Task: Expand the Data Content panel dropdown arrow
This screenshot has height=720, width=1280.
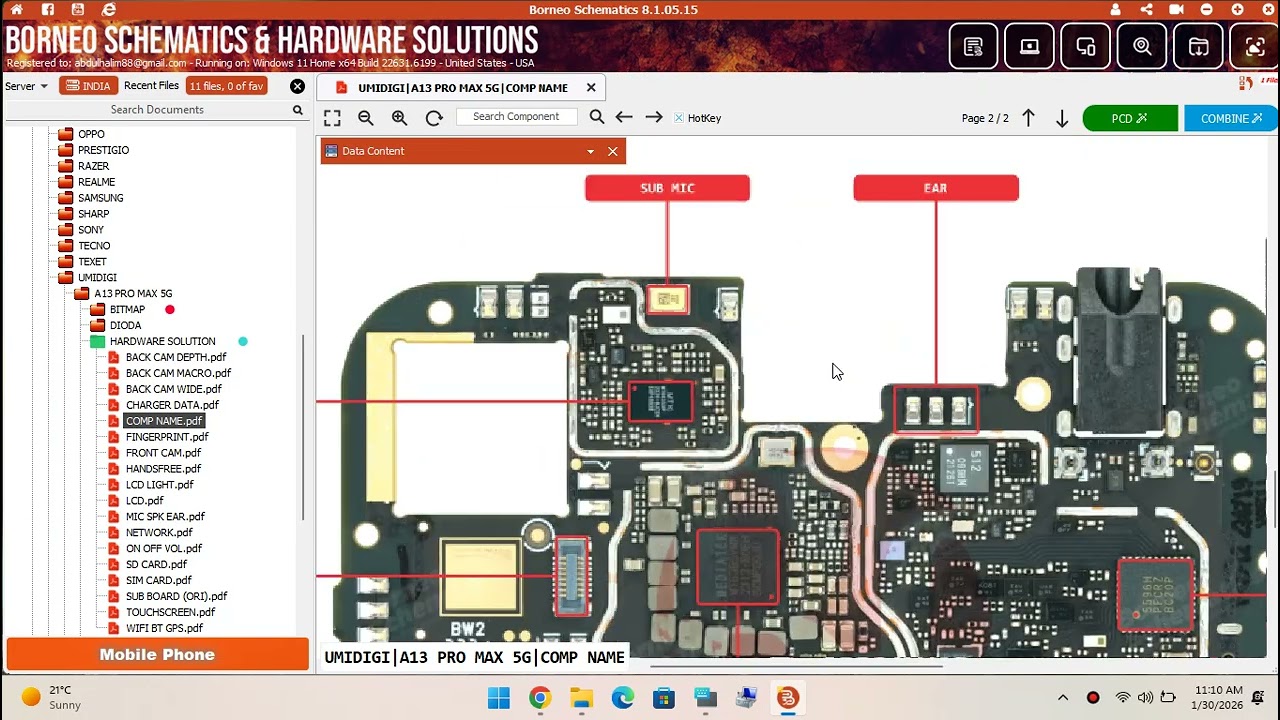Action: pos(590,151)
